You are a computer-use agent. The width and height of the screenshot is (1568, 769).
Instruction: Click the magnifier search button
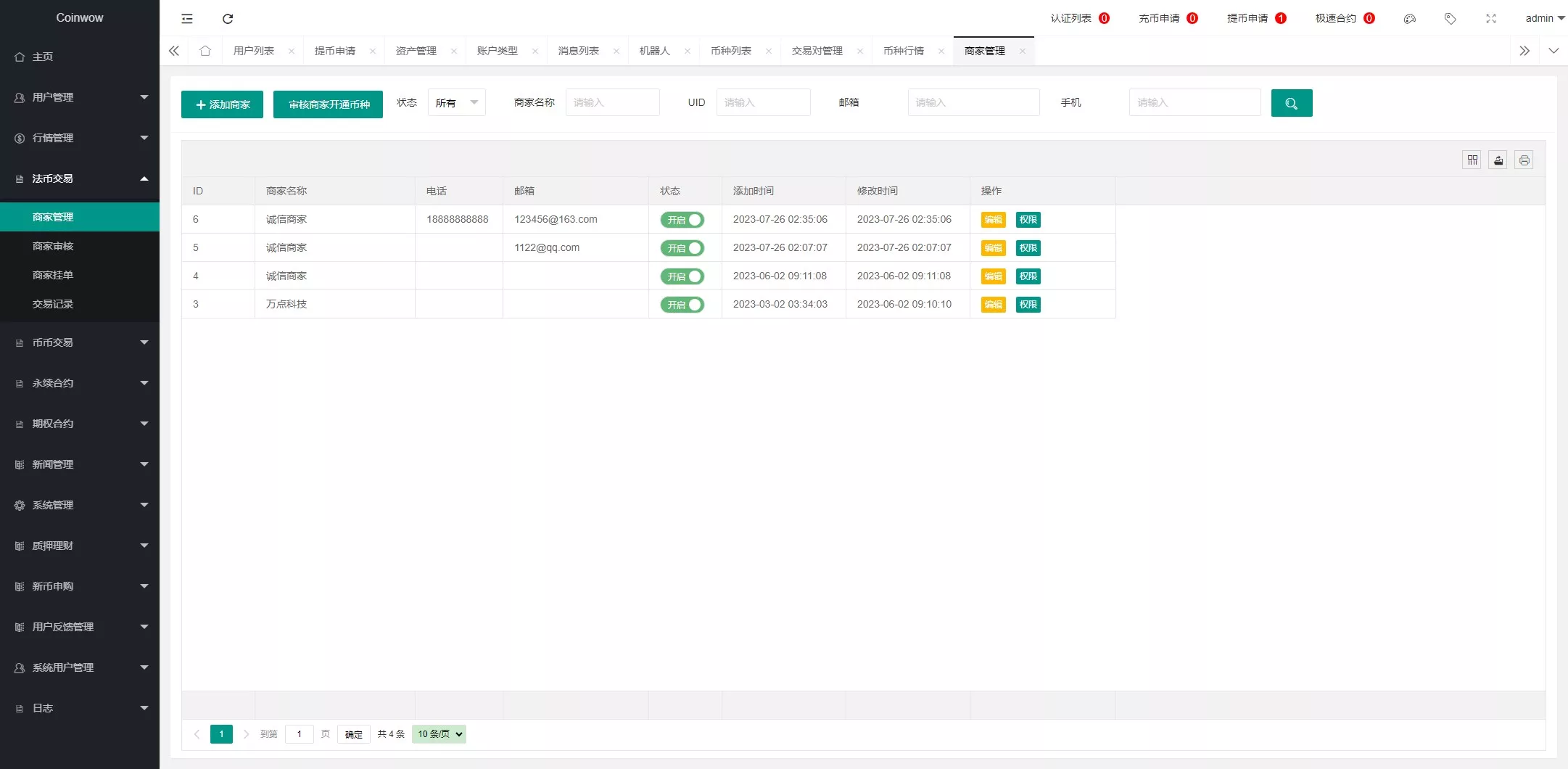tap(1291, 103)
